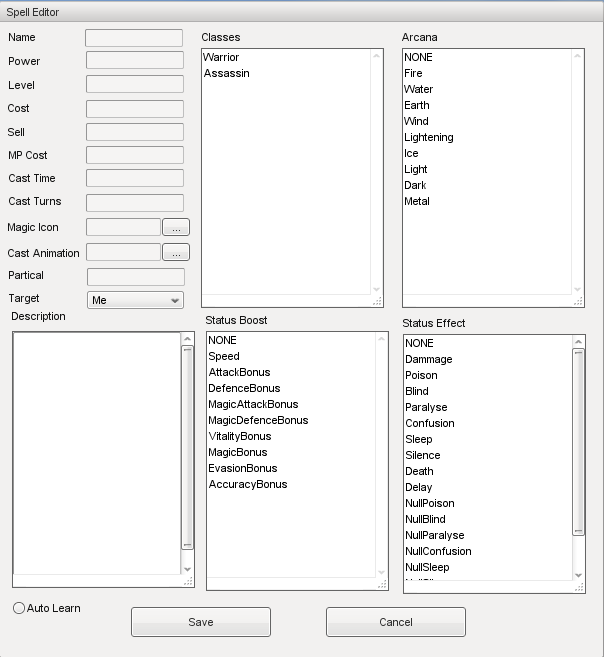Select AccuracyBonus in Status Boost
Screen dimensions: 604x657
[x=292, y=484]
